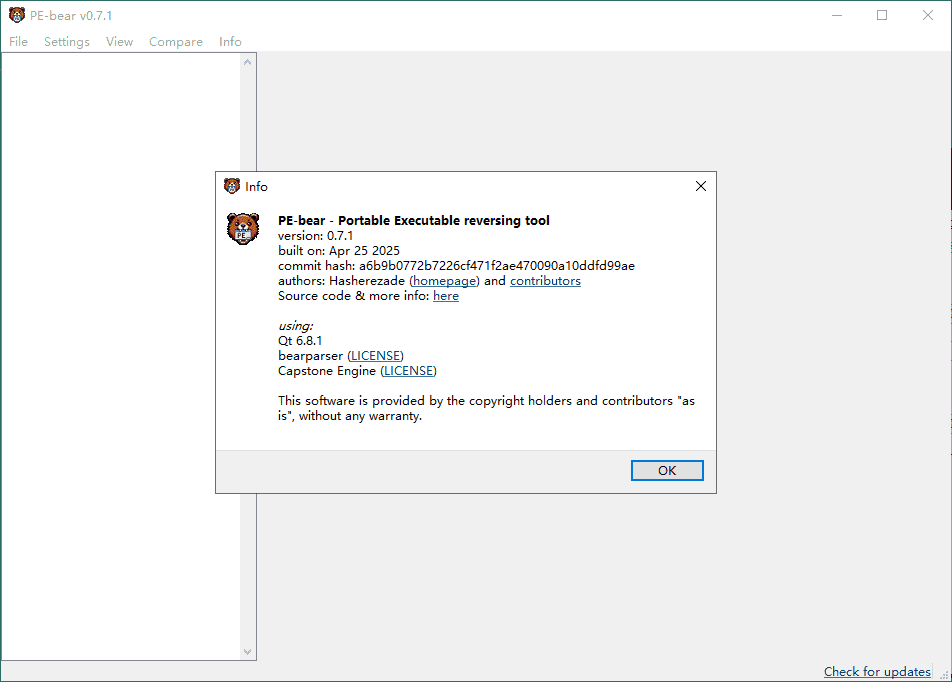
Task: Click the large PE-bear logo inside the Info dialog
Action: pos(242,229)
